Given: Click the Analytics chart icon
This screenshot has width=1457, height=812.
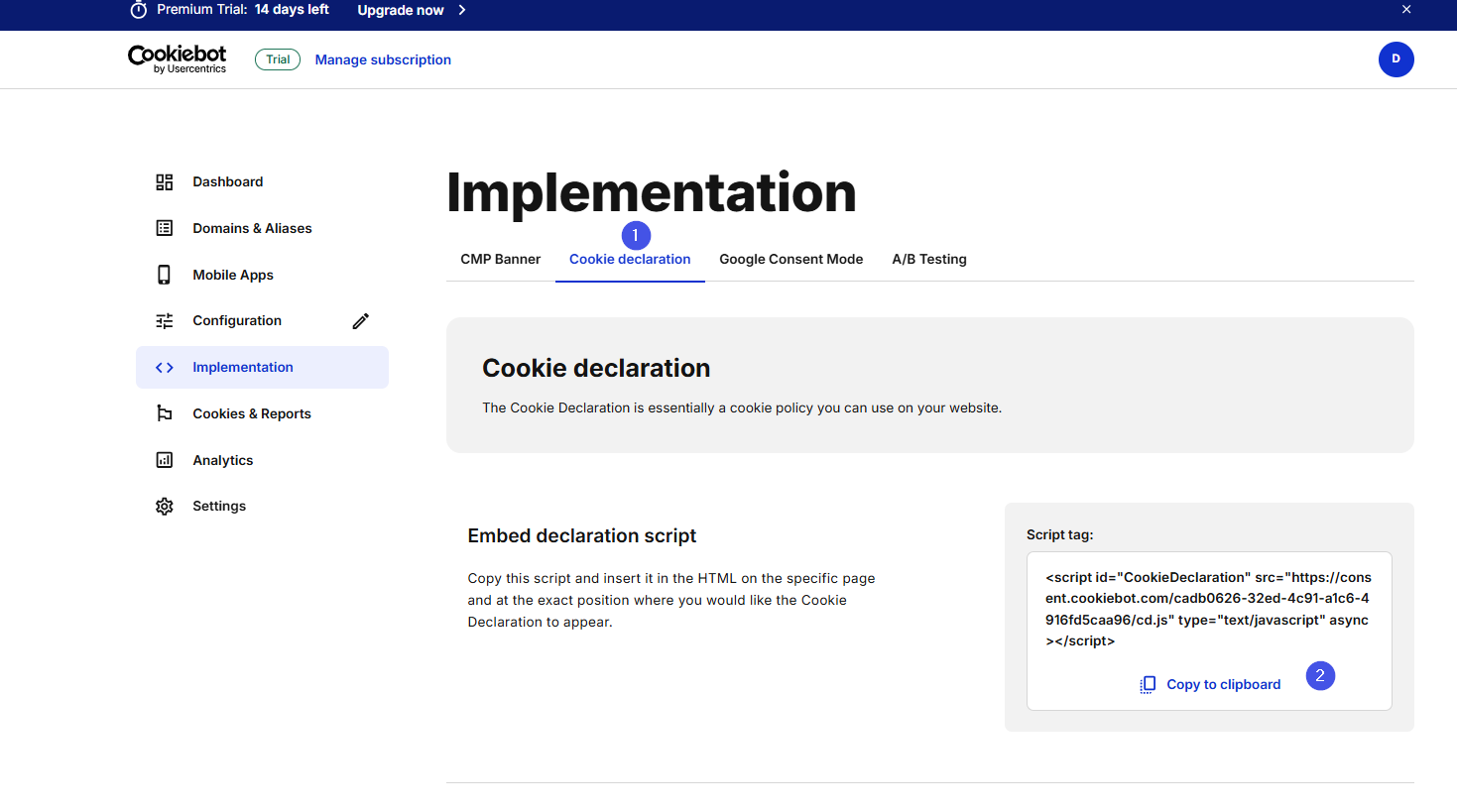Looking at the screenshot, I should click(x=165, y=460).
